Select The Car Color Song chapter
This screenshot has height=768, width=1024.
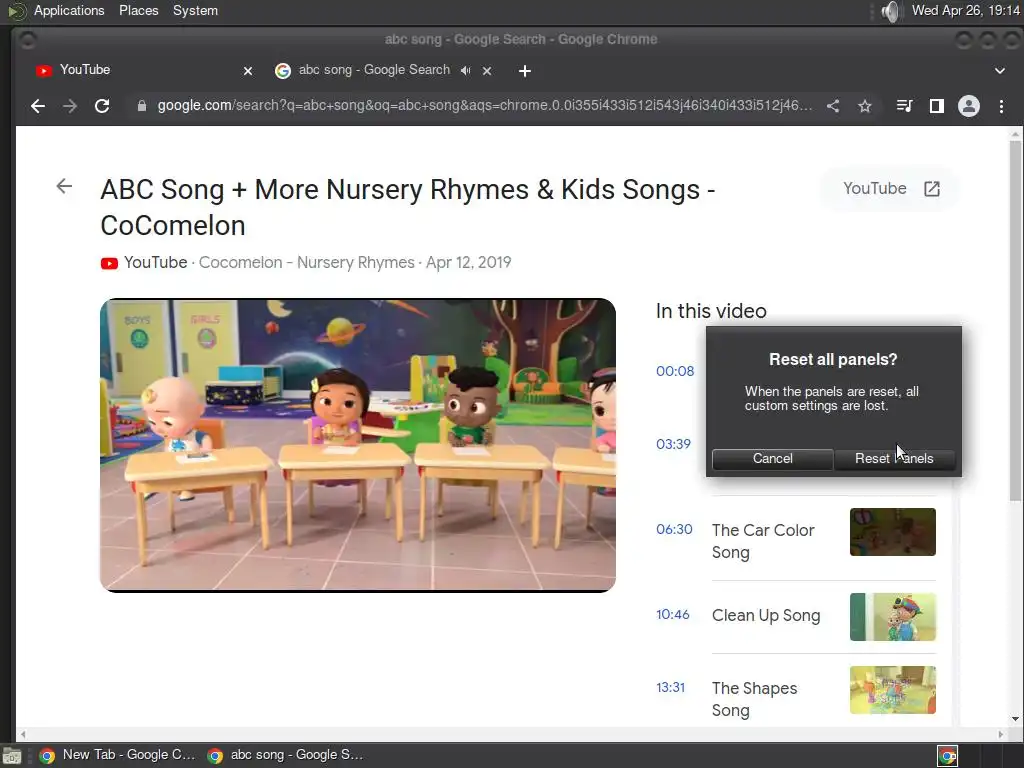763,541
